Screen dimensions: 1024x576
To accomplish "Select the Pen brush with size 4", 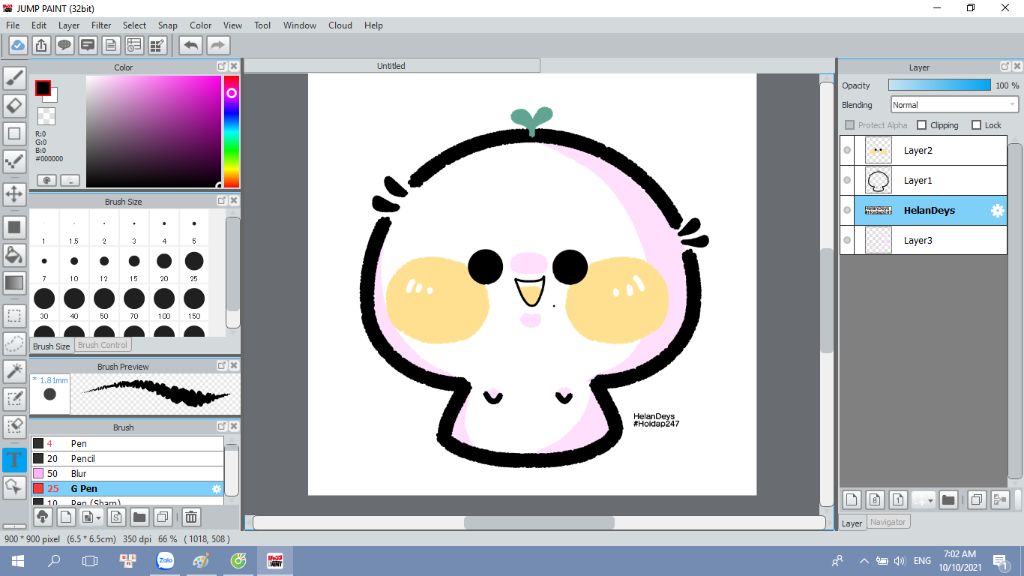I will [127, 443].
